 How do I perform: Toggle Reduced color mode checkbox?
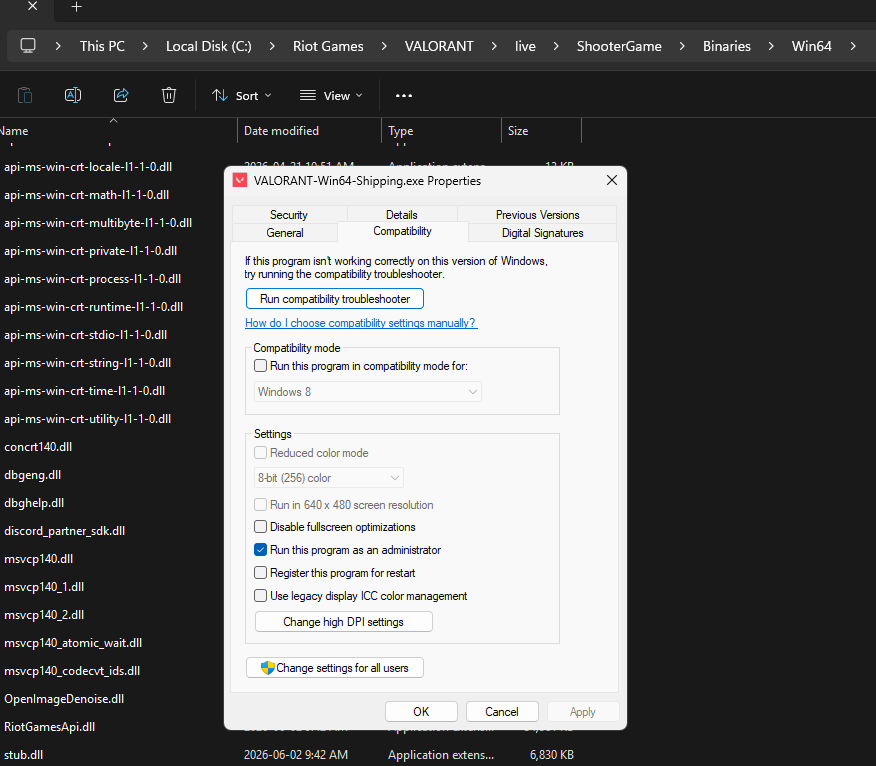[260, 453]
